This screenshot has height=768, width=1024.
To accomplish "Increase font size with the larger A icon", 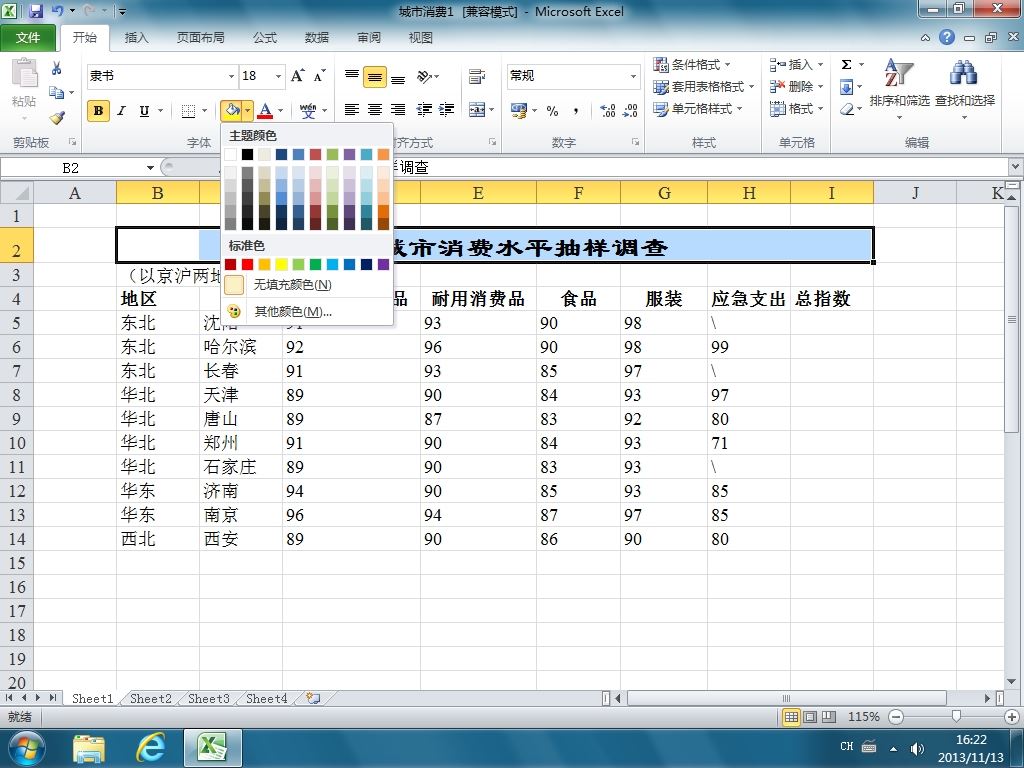I will 297,76.
